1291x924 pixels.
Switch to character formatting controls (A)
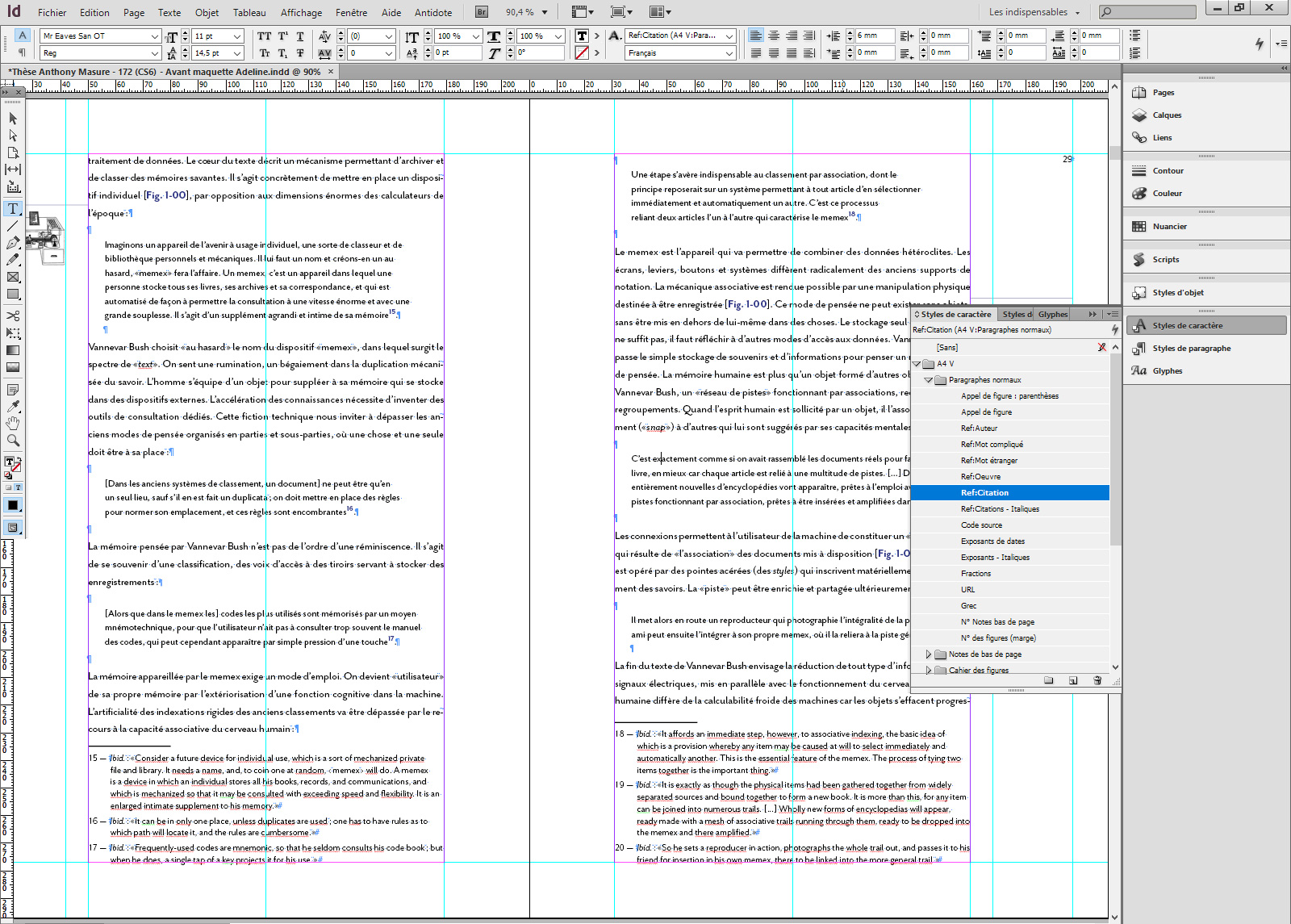pos(23,36)
